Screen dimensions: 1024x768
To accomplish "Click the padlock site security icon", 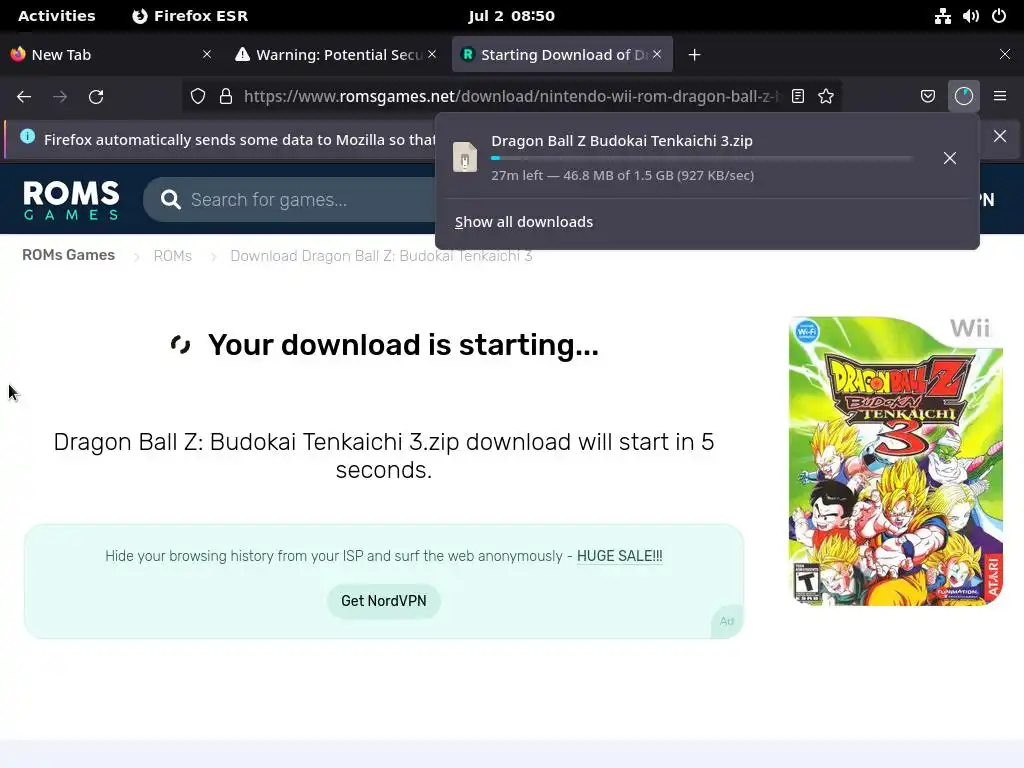I will click(x=226, y=97).
